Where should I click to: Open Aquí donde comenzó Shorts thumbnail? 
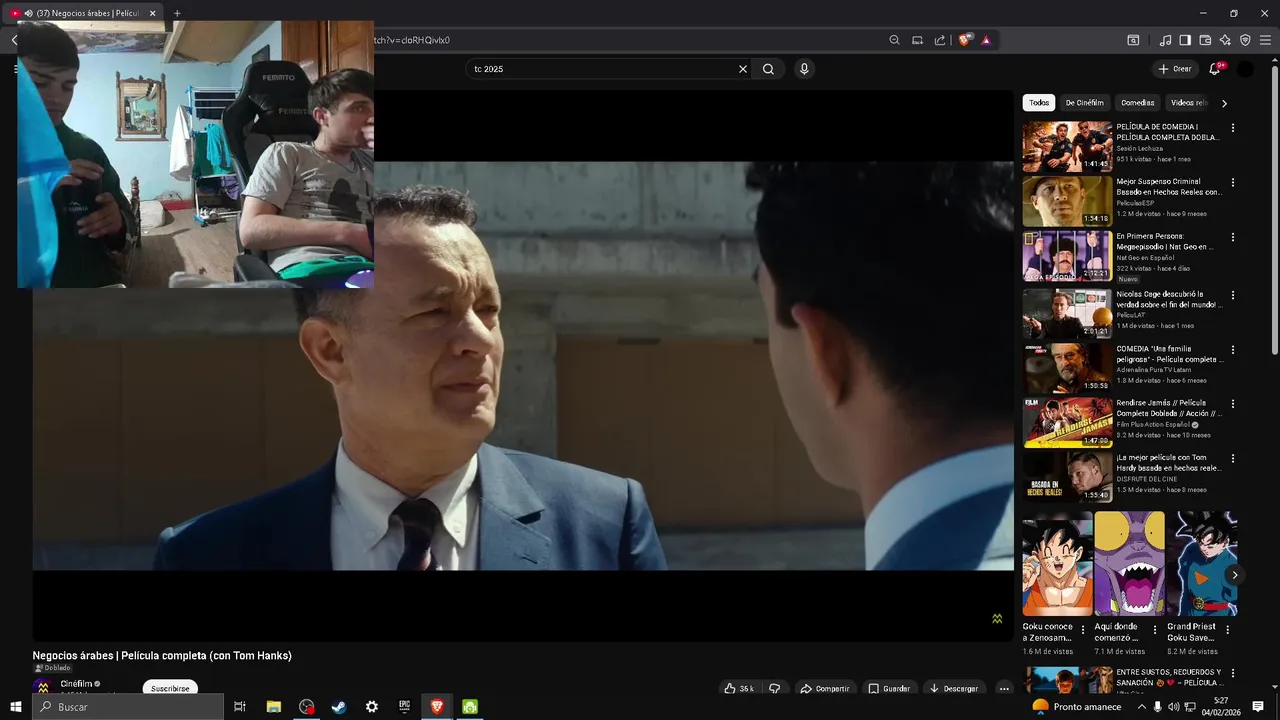pyautogui.click(x=1129, y=564)
